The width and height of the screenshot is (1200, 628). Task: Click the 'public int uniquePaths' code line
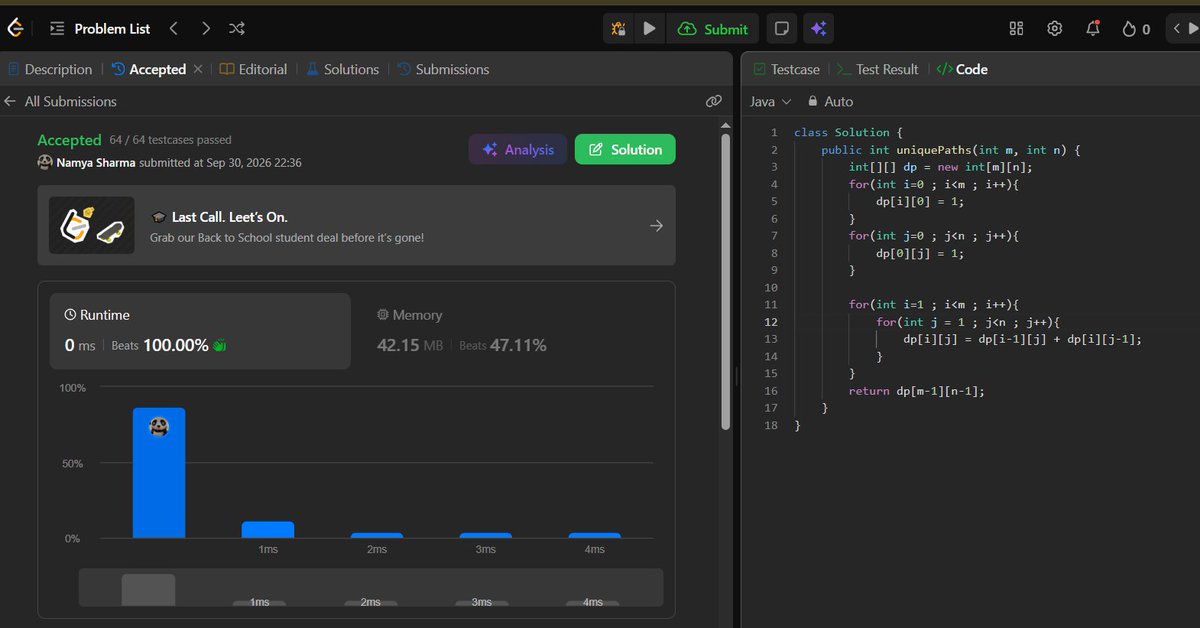(951, 150)
